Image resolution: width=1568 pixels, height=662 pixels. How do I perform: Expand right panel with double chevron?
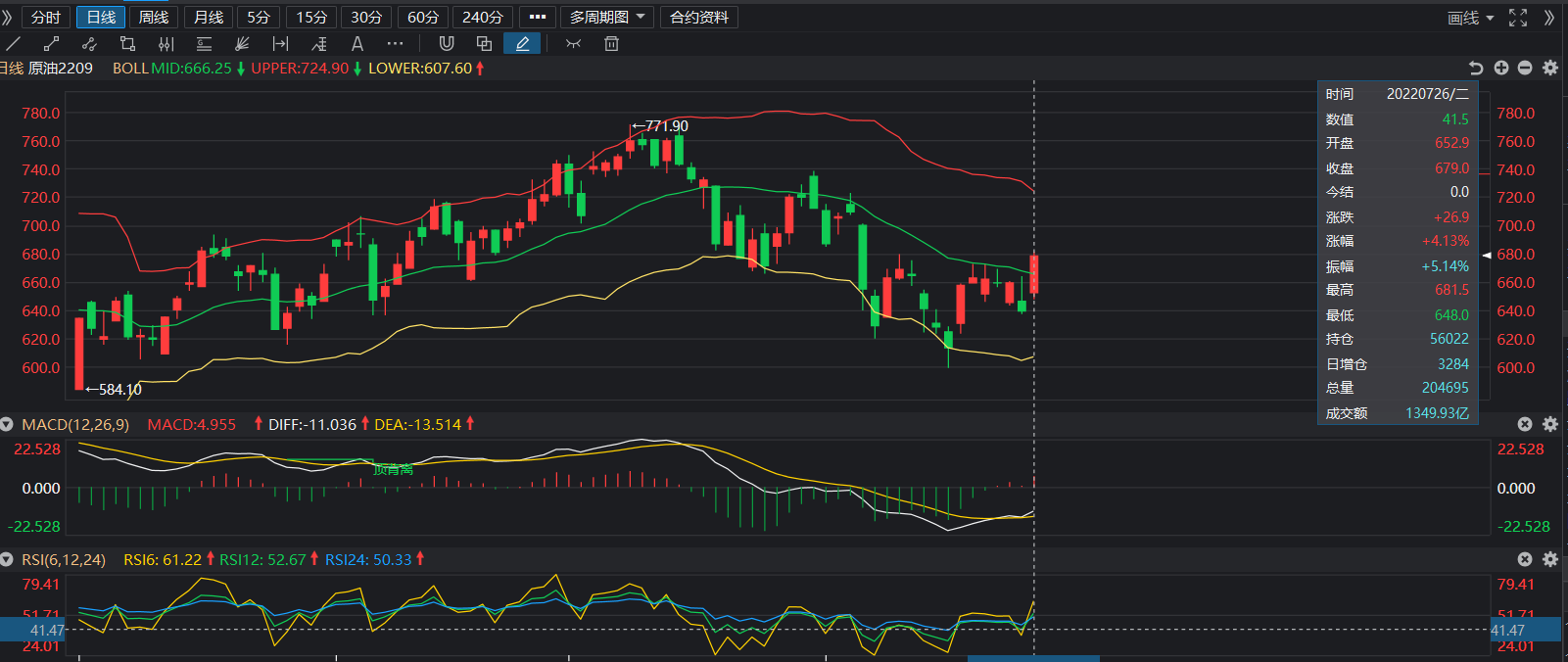click(1549, 18)
